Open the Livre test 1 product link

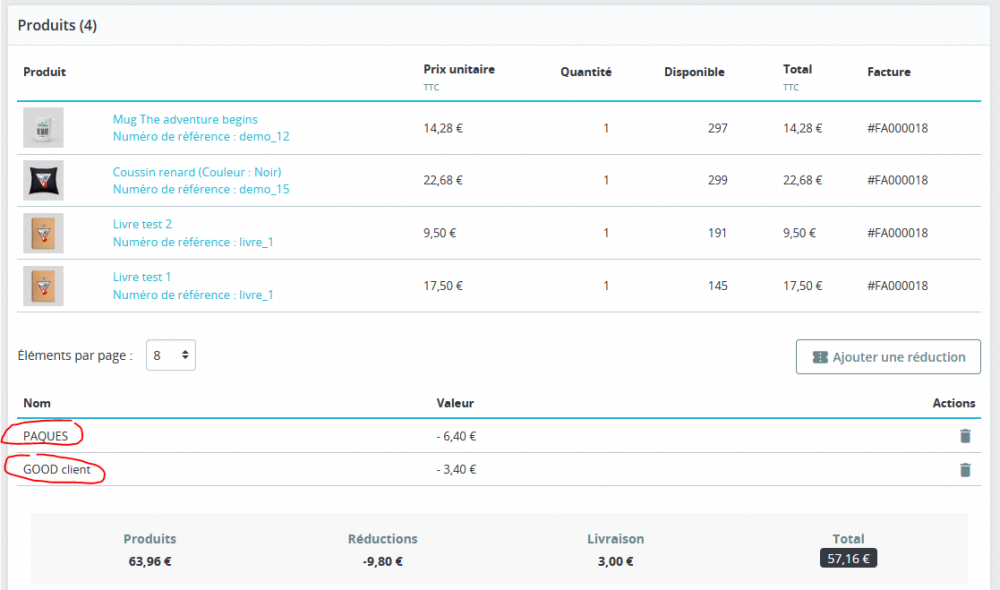(x=142, y=277)
